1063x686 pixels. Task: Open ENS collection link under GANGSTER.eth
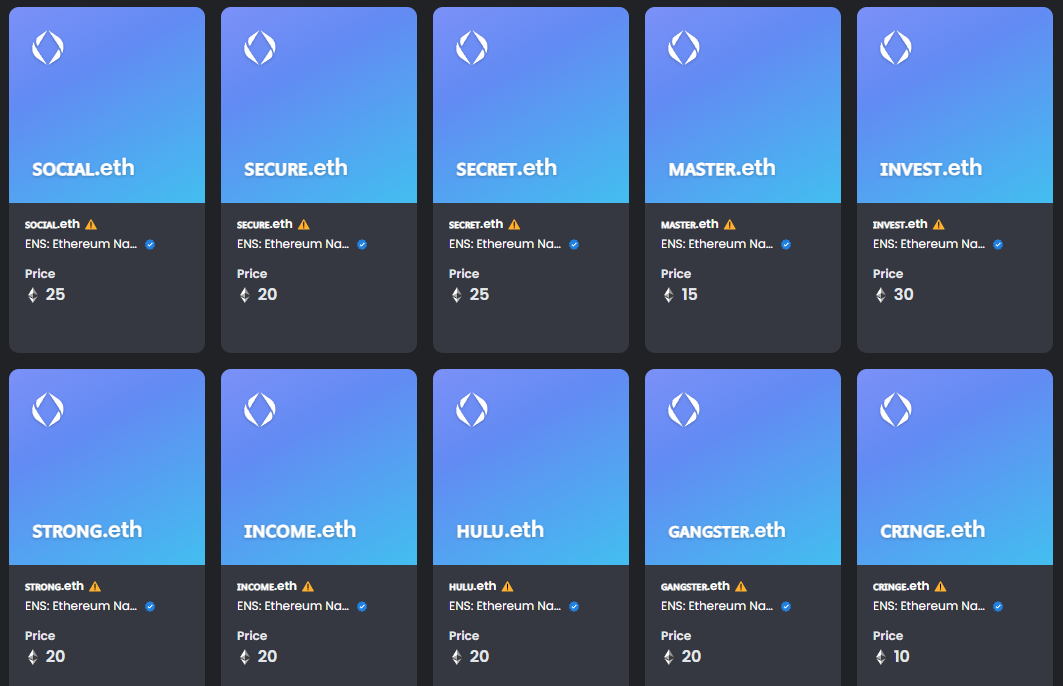tap(717, 606)
